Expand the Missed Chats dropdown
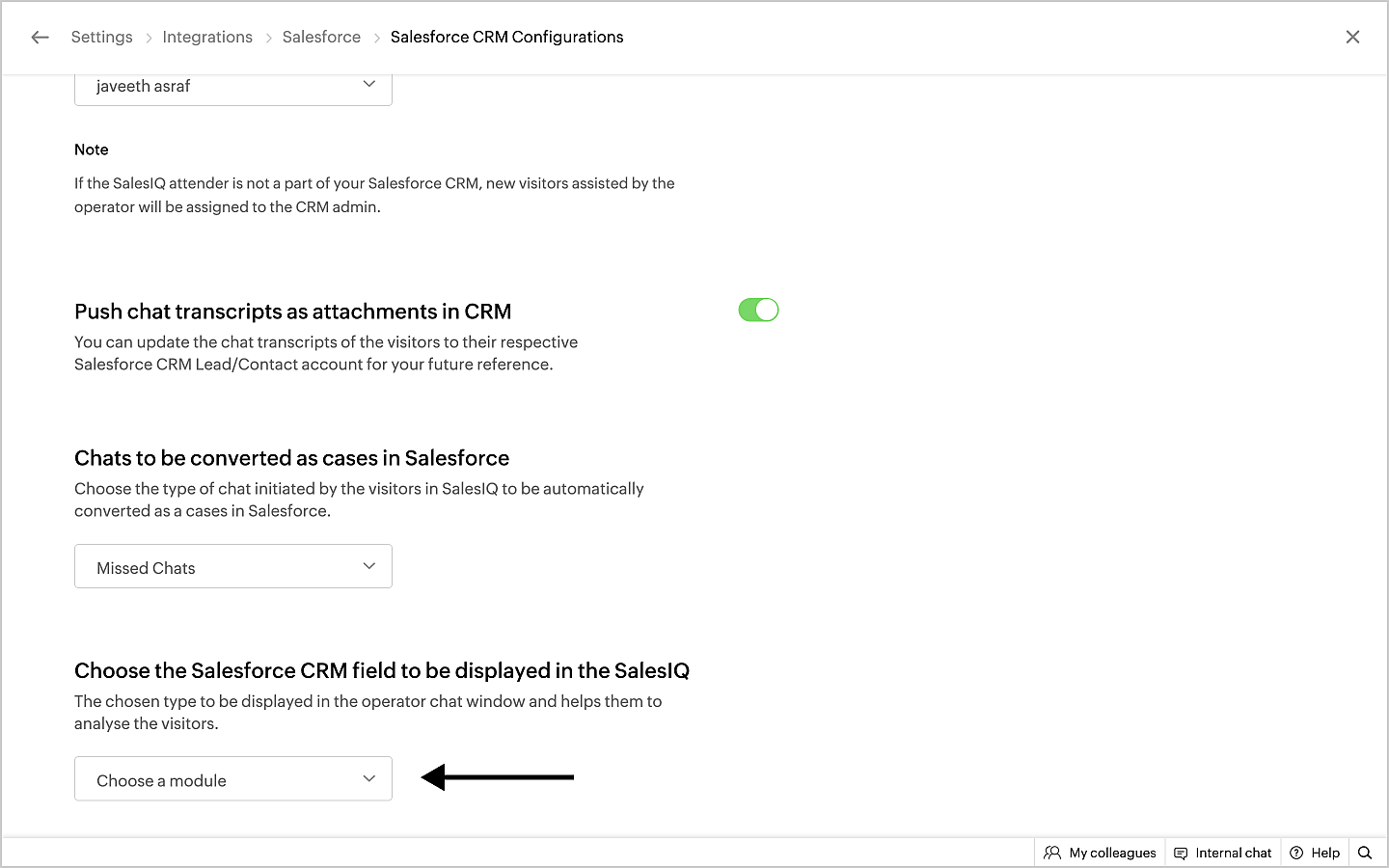This screenshot has width=1389, height=868. coord(232,567)
